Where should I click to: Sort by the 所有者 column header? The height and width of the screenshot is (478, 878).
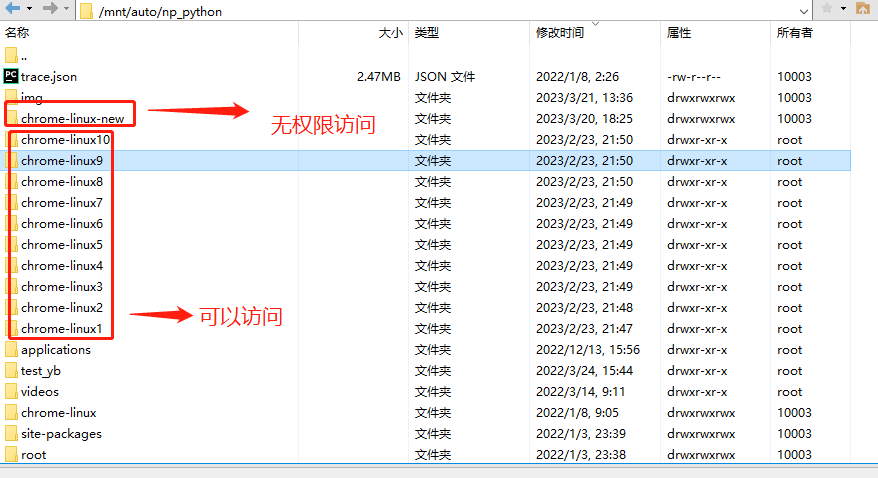click(x=795, y=33)
